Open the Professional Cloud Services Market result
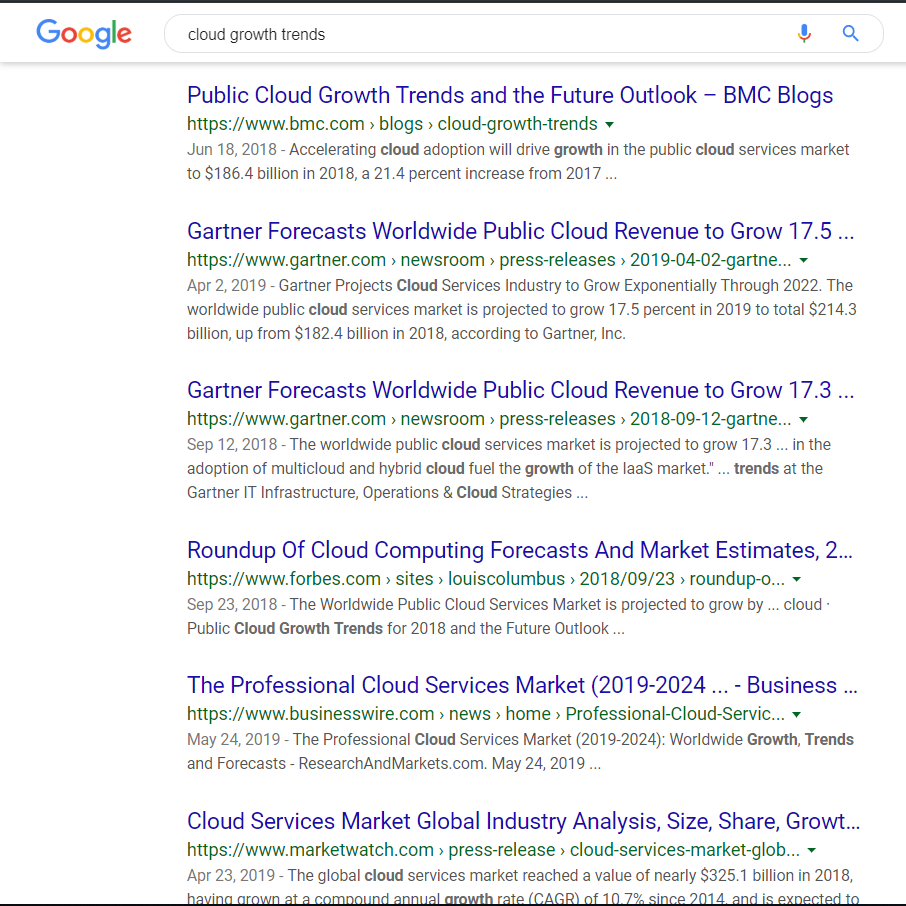The image size is (906, 906). 520,685
